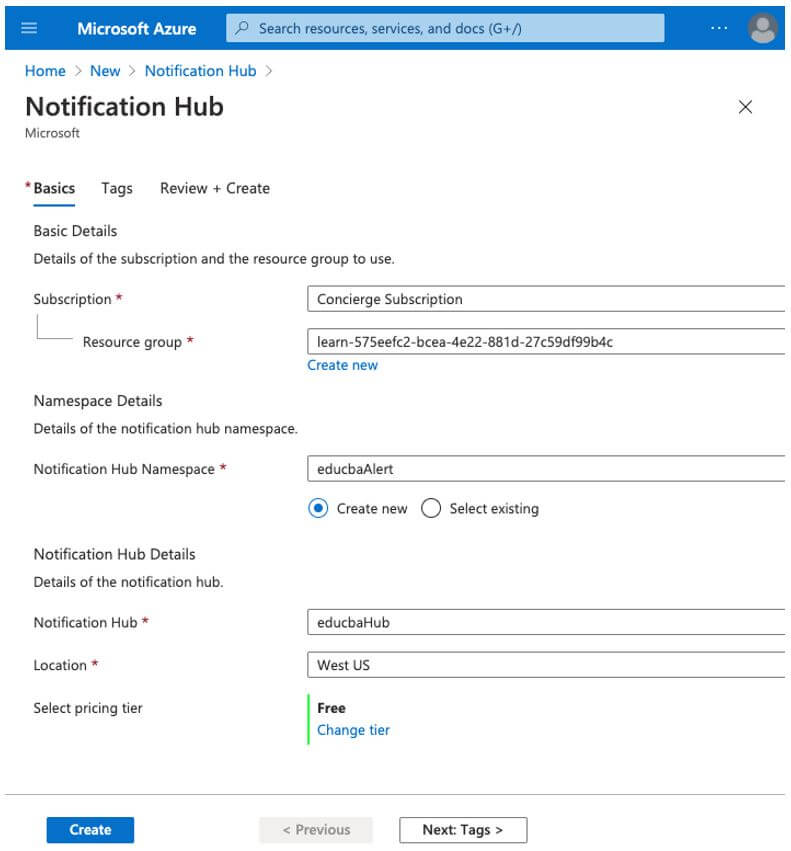Screen dimensions: 791x851
Task: Expand the Subscription dropdown
Action: (547, 299)
